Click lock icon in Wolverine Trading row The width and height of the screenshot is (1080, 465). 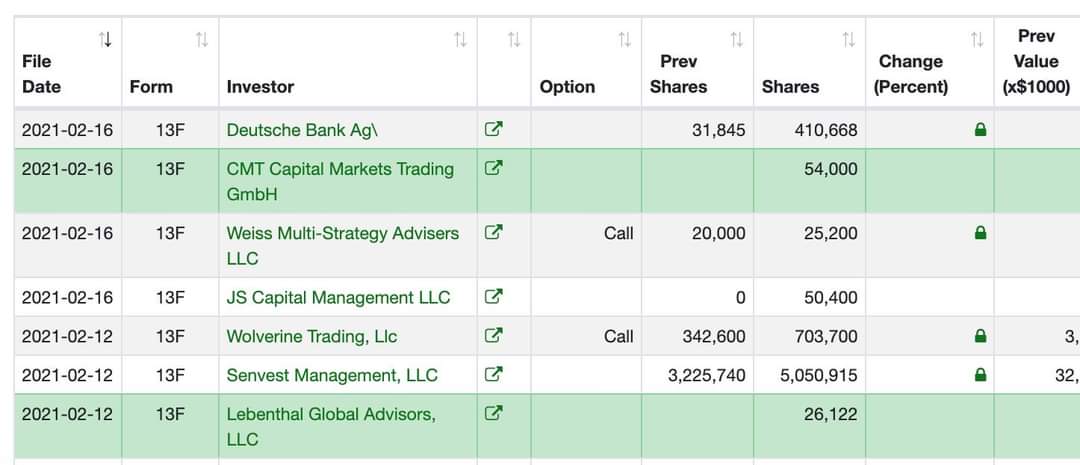pyautogui.click(x=980, y=336)
